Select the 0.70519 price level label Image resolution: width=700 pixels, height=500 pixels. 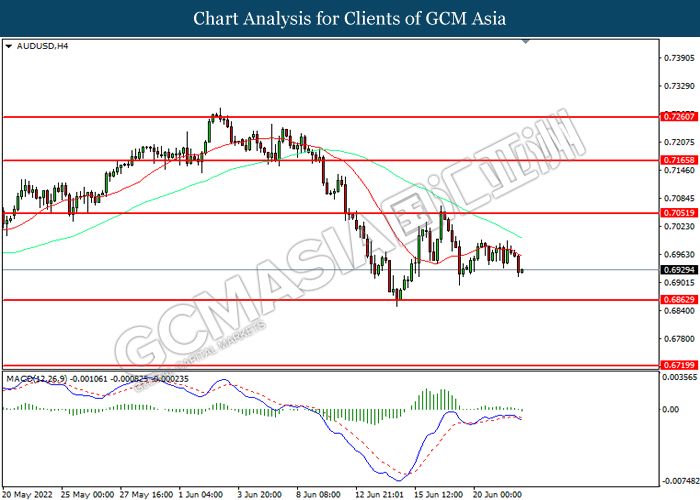point(679,212)
